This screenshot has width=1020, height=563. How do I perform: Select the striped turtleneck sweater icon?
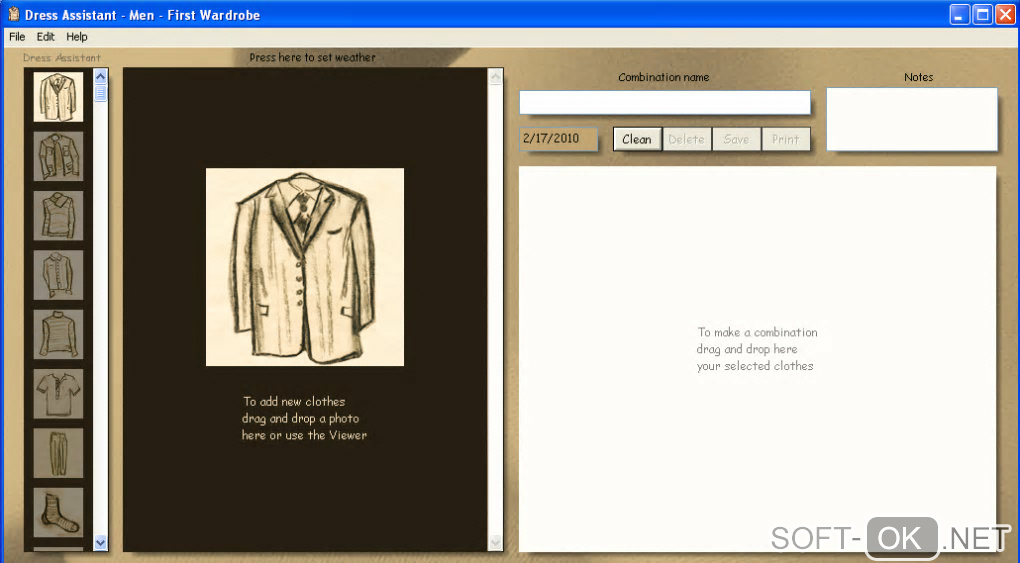[59, 334]
